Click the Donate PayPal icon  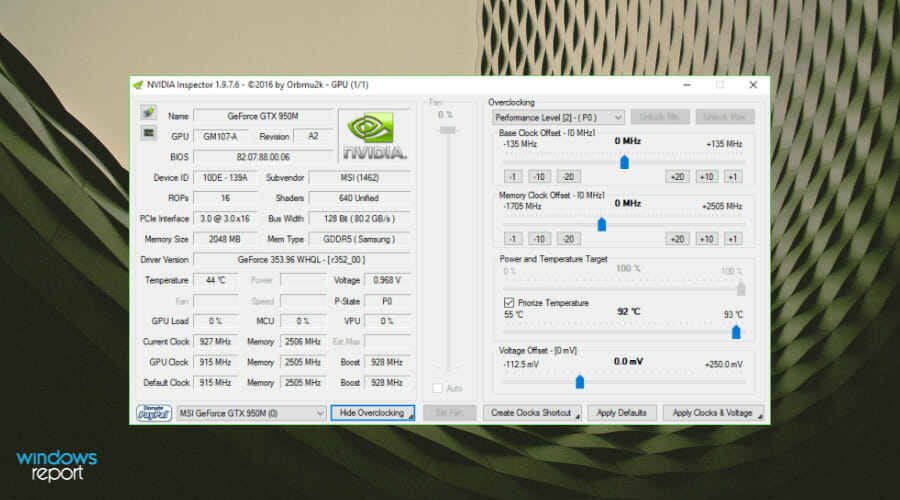click(x=154, y=412)
